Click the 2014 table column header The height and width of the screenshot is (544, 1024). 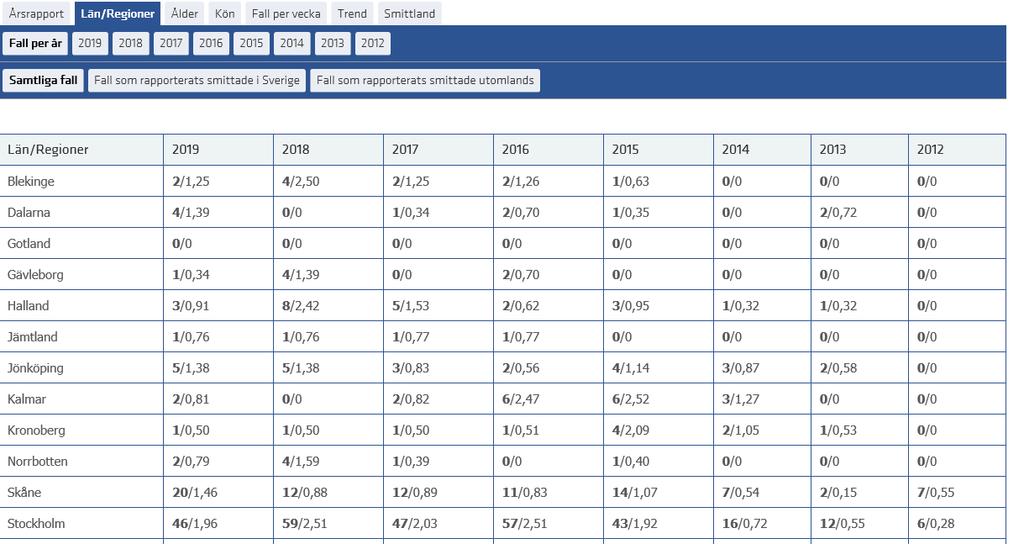(762, 150)
